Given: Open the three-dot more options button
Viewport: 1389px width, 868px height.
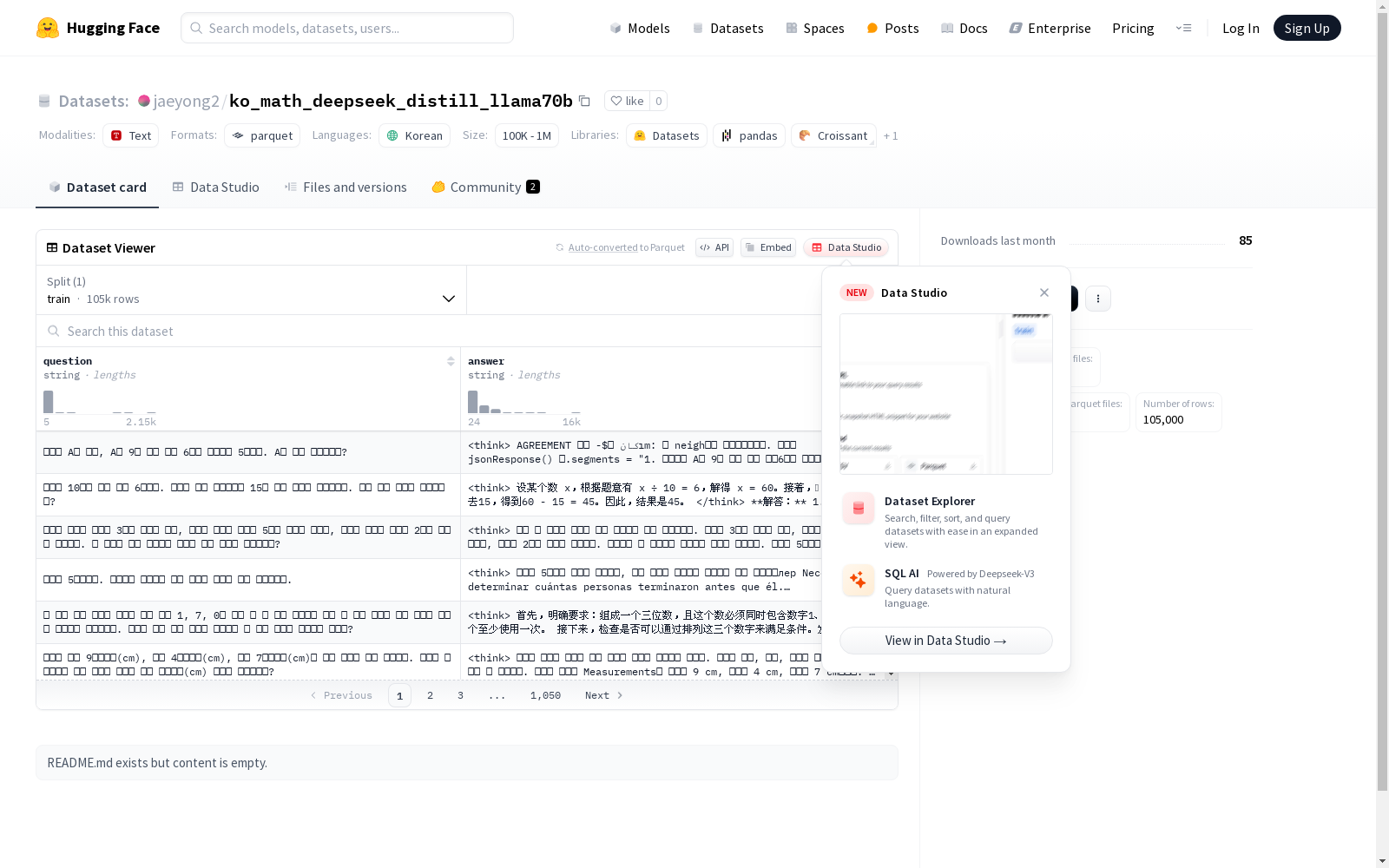Looking at the screenshot, I should [1098, 299].
